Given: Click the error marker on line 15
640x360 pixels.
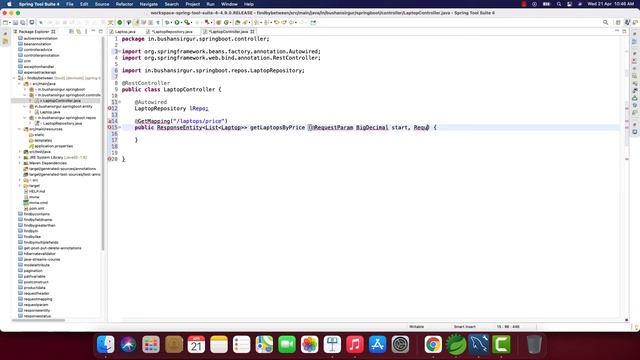Looking at the screenshot, I should [109, 127].
